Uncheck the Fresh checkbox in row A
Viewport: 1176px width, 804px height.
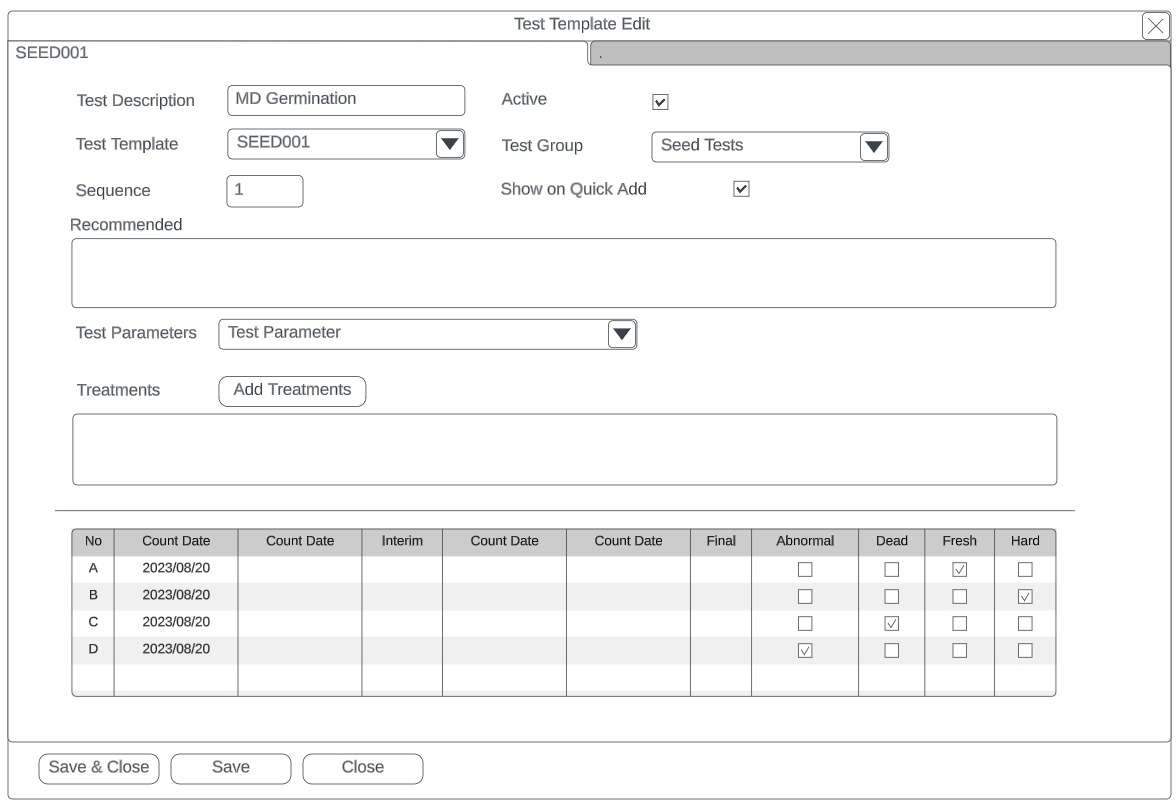960,570
